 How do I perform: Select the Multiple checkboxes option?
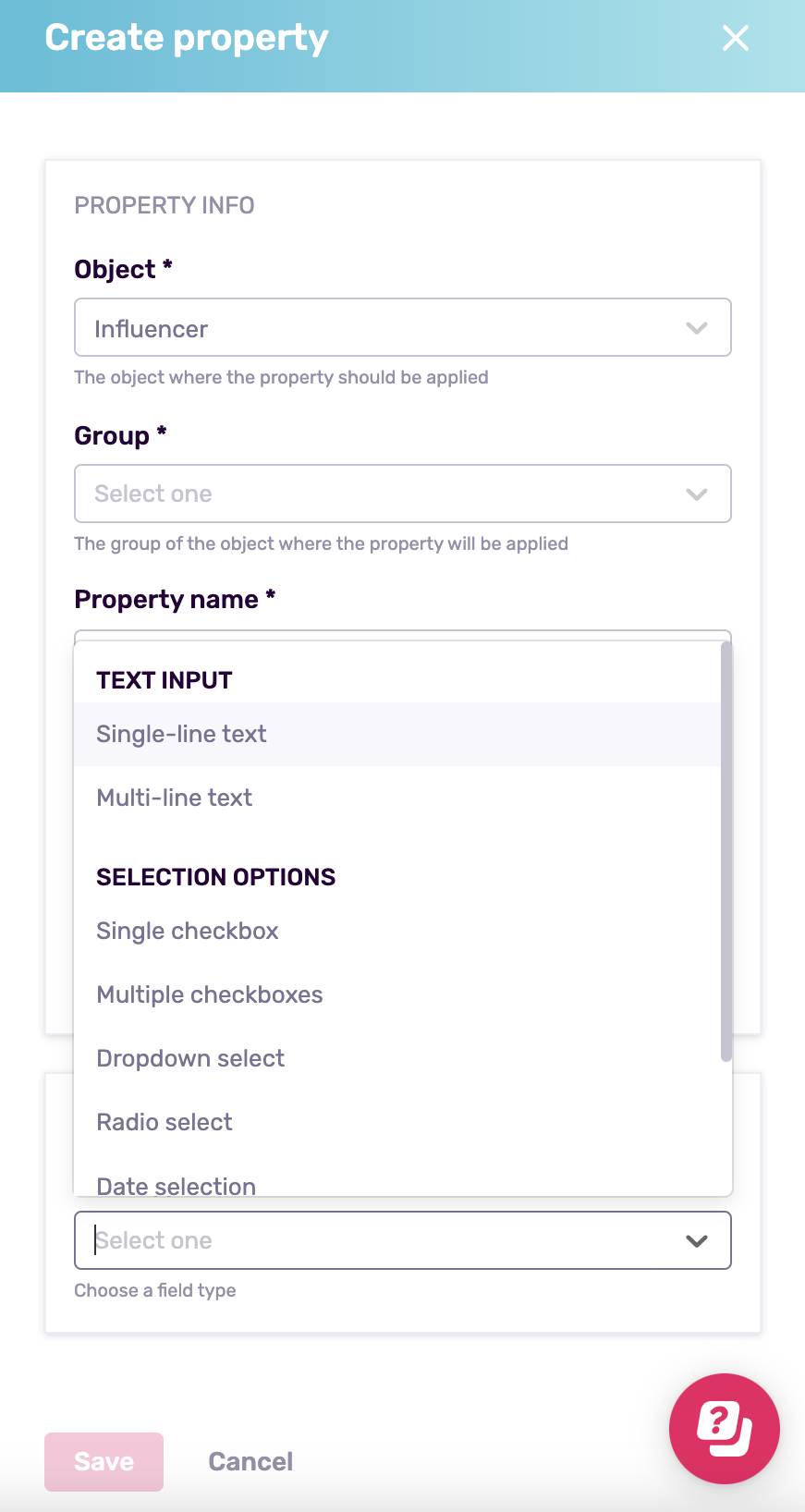coord(210,994)
